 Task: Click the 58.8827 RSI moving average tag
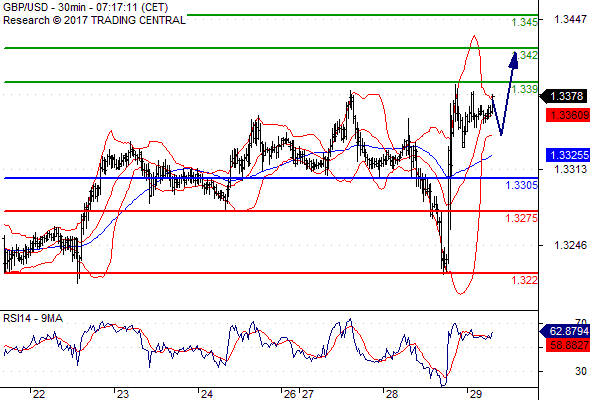pyautogui.click(x=568, y=345)
